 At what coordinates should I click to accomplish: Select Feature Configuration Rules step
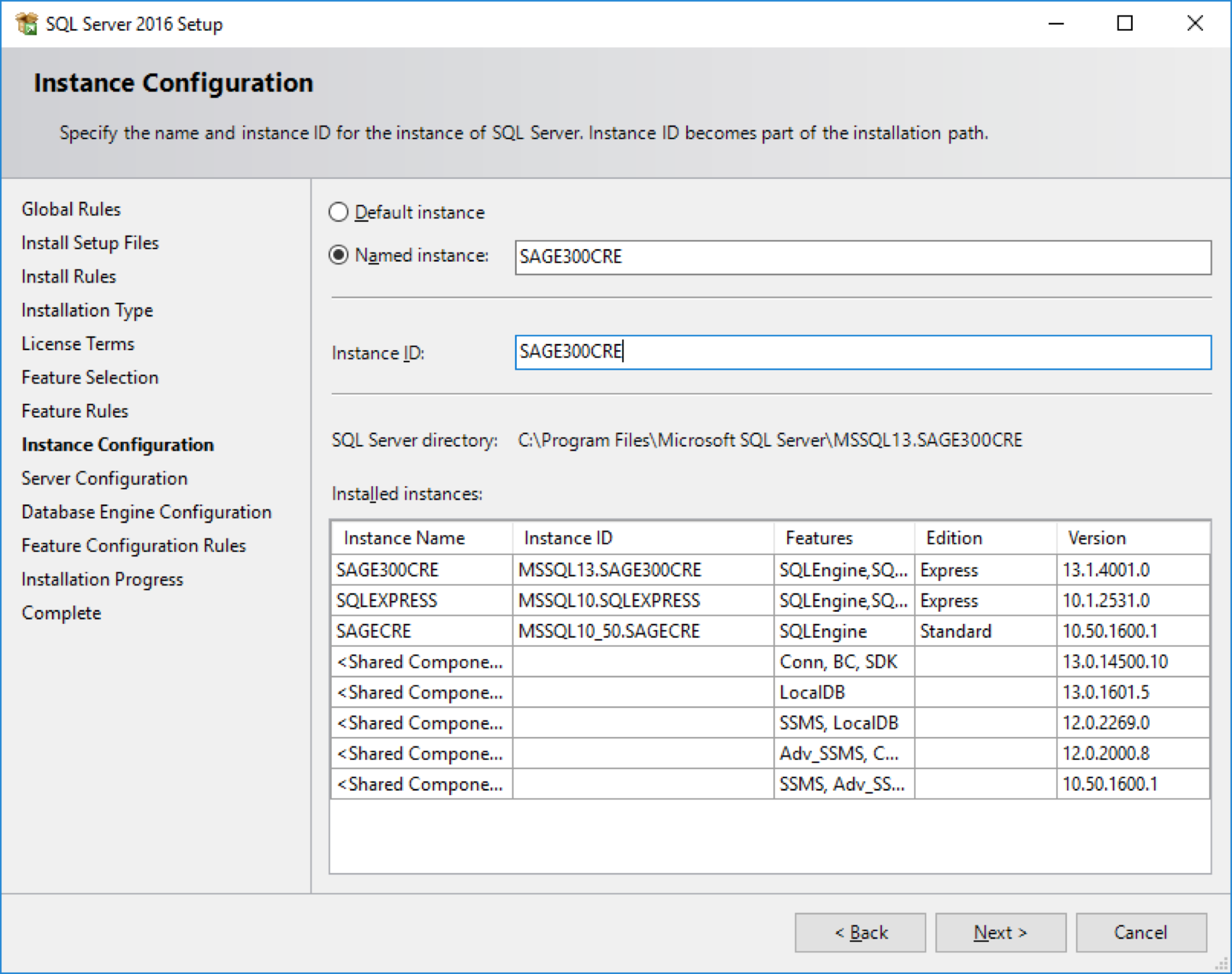pos(133,545)
